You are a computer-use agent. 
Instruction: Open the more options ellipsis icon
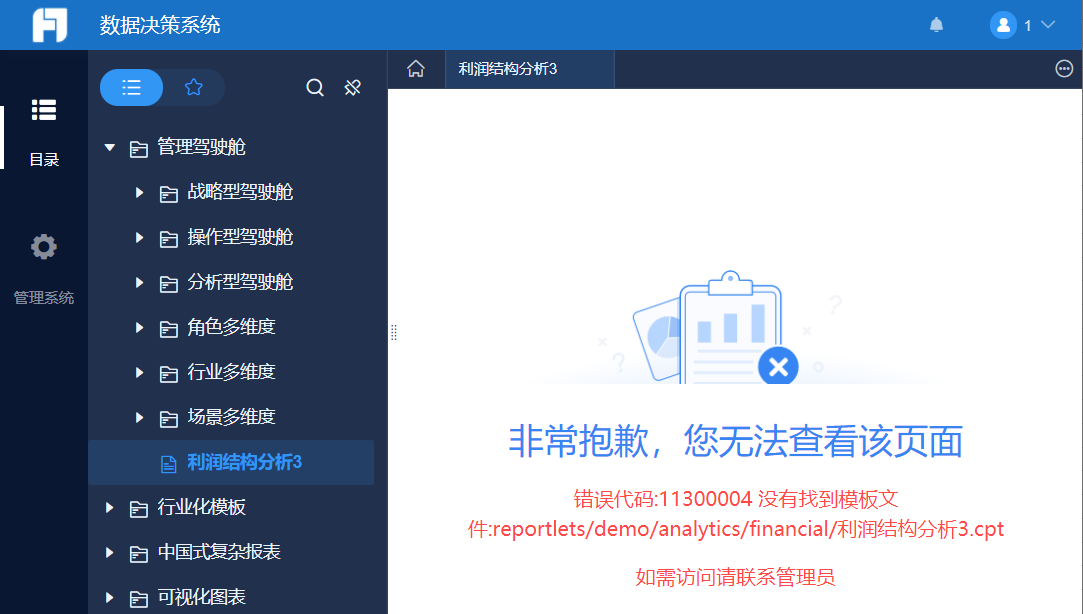(1064, 69)
